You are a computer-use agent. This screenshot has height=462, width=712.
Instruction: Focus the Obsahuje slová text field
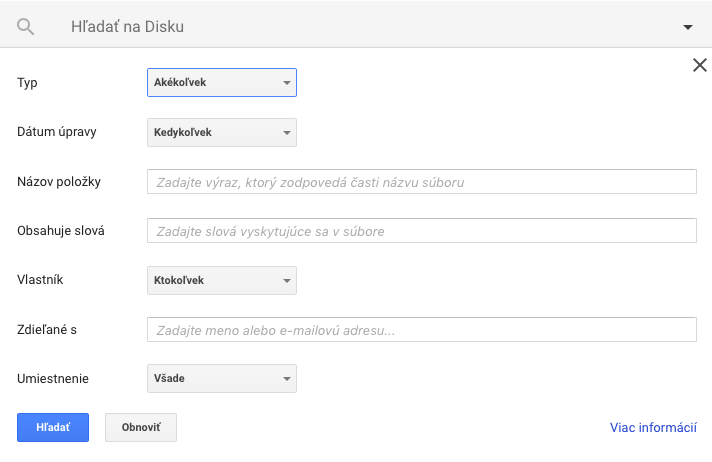[422, 231]
